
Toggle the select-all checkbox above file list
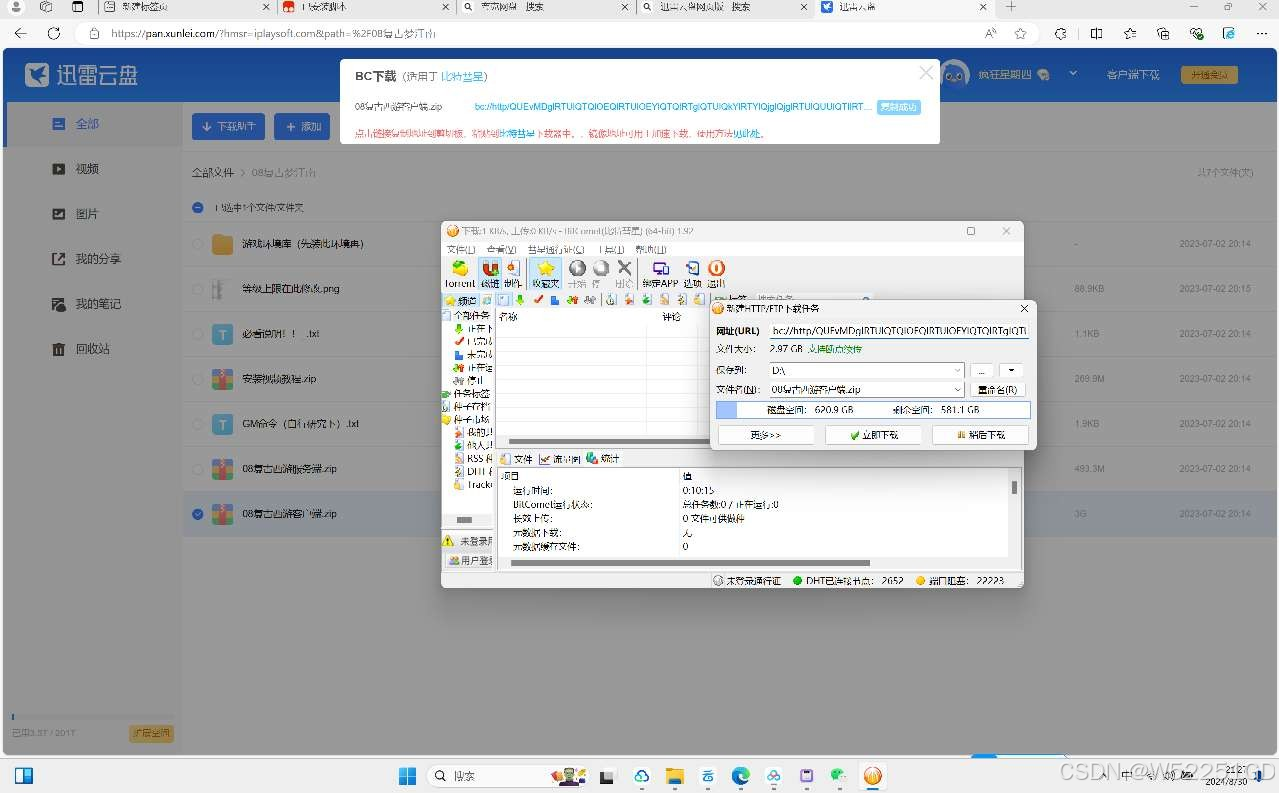[198, 208]
